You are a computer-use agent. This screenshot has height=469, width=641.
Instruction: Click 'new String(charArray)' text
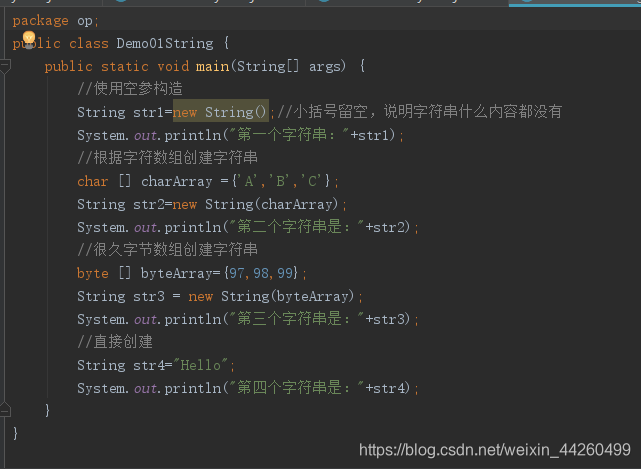pyautogui.click(x=256, y=204)
